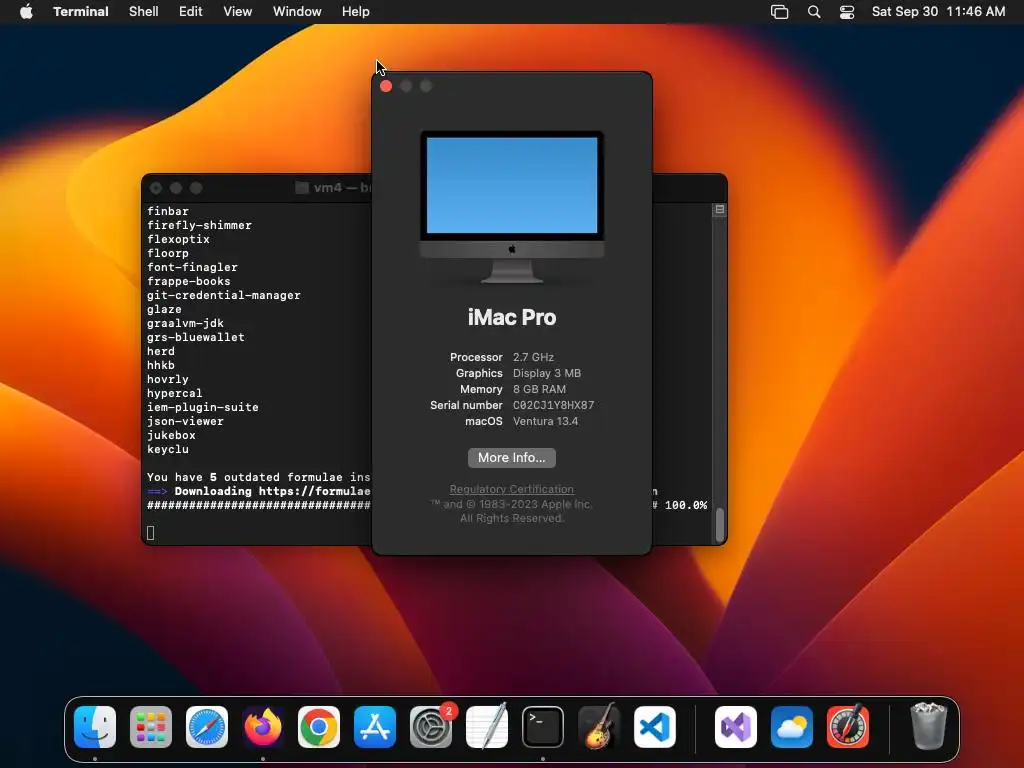
Task: Click the Terminal window split pane icon
Action: [x=720, y=210]
